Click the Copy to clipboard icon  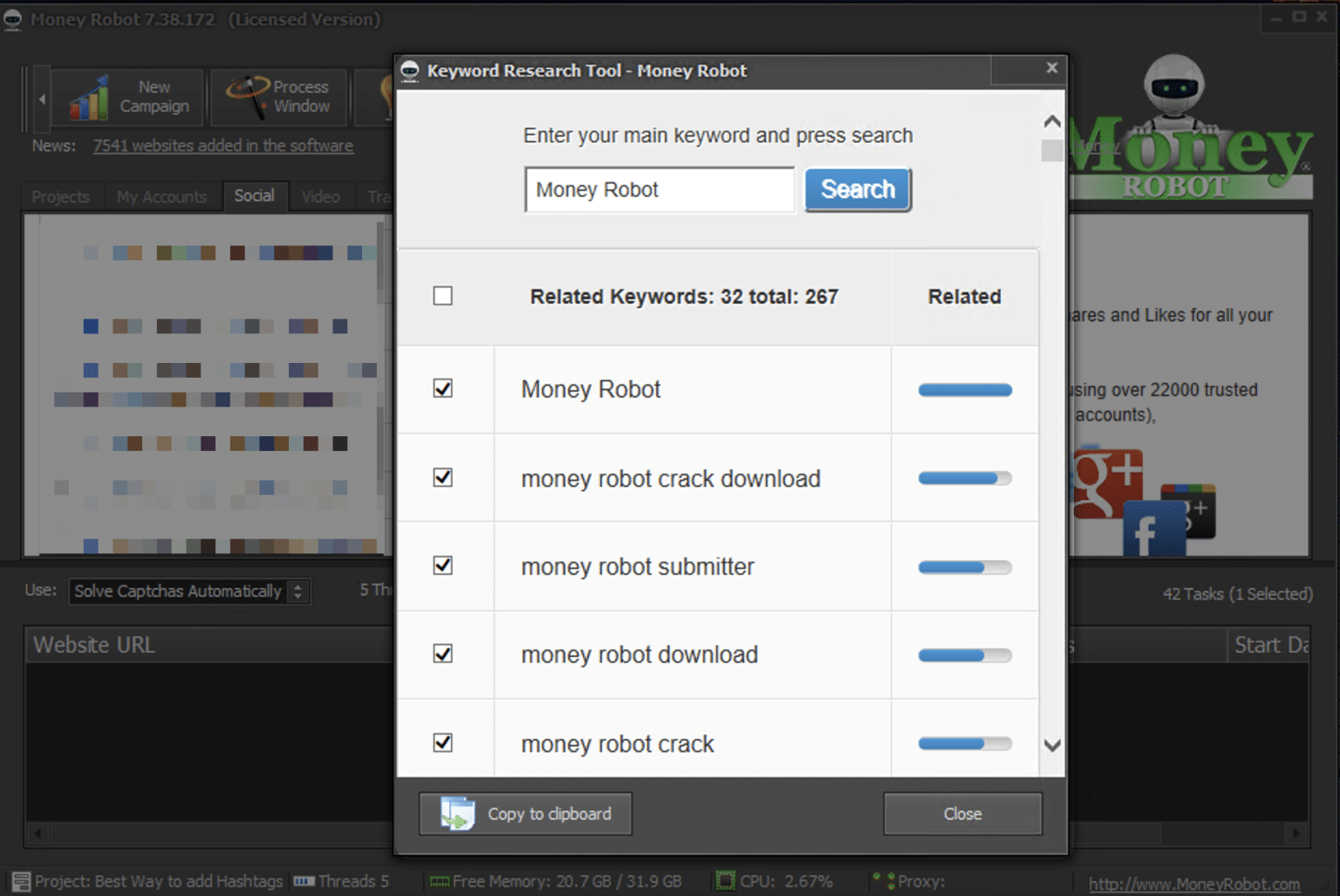click(455, 813)
